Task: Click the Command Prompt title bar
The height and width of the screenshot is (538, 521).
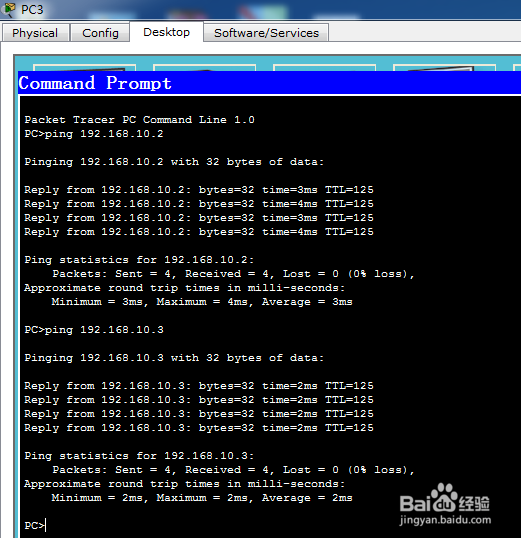Action: [x=269, y=83]
